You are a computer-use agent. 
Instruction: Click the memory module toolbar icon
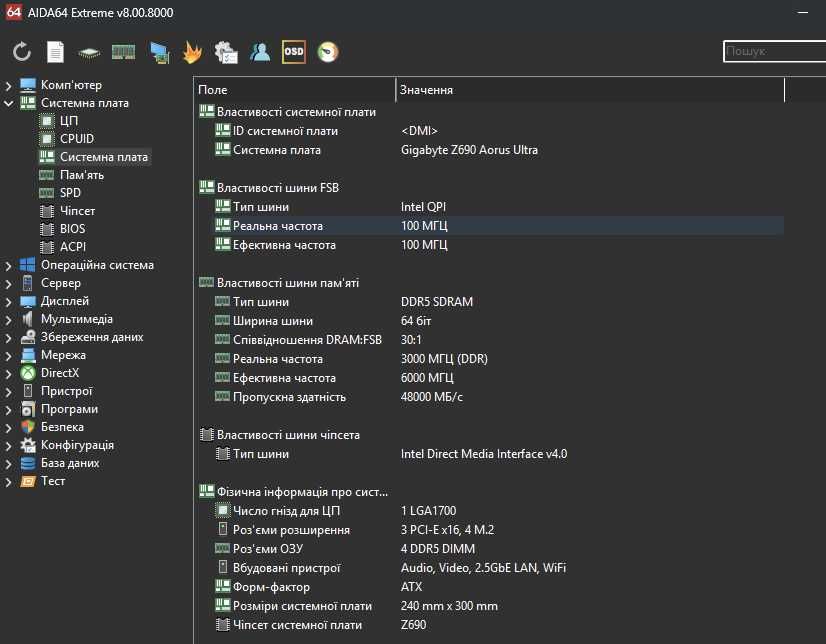click(x=124, y=52)
